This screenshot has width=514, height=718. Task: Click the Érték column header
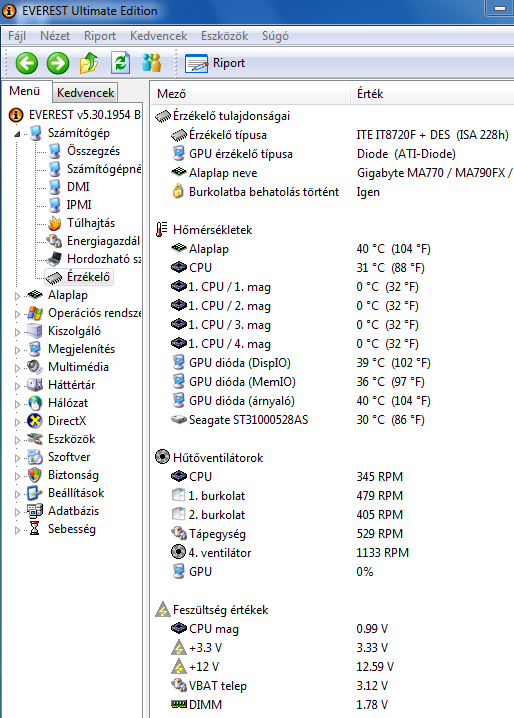tap(432, 94)
